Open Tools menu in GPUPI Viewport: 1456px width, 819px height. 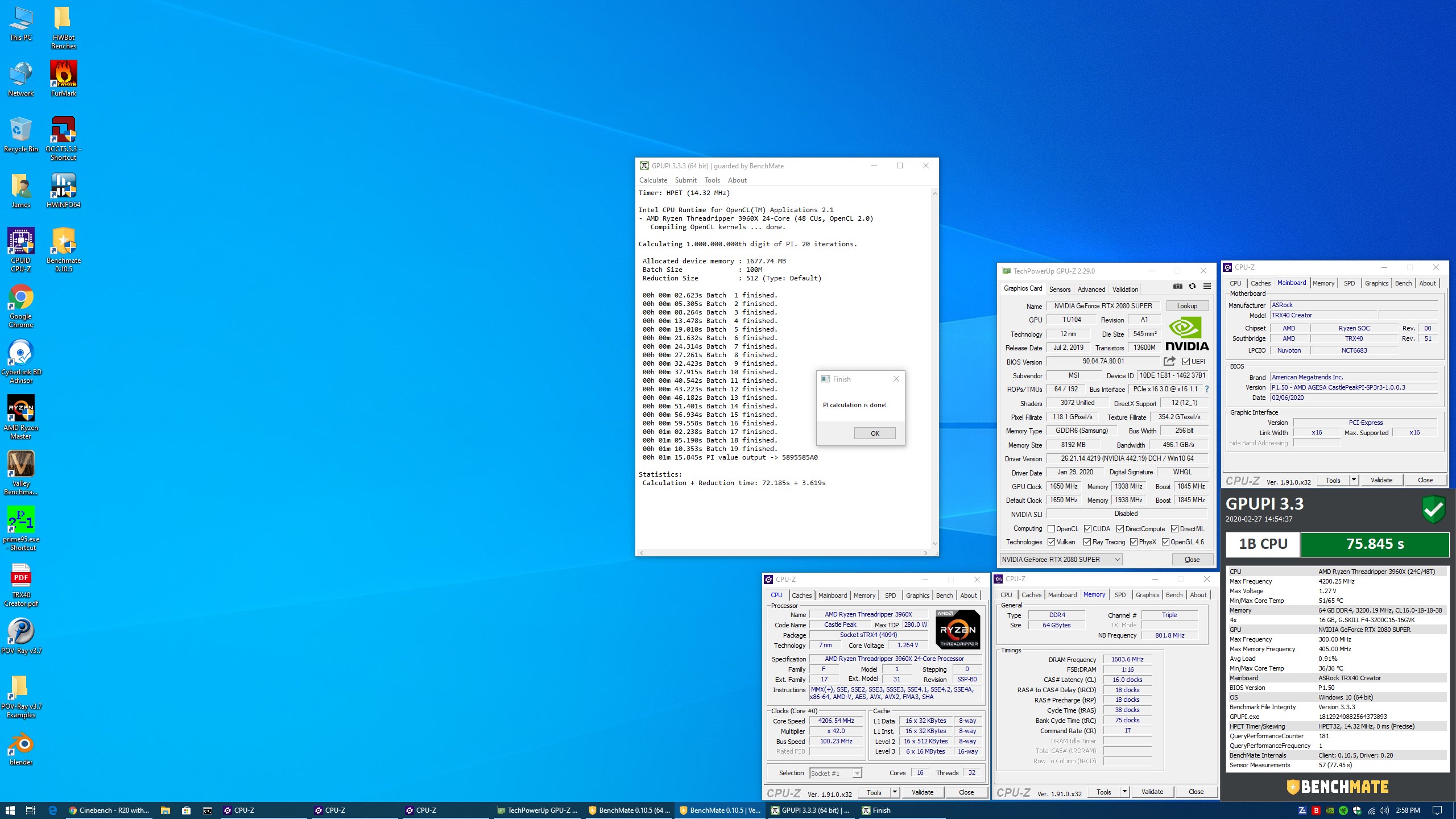712,180
